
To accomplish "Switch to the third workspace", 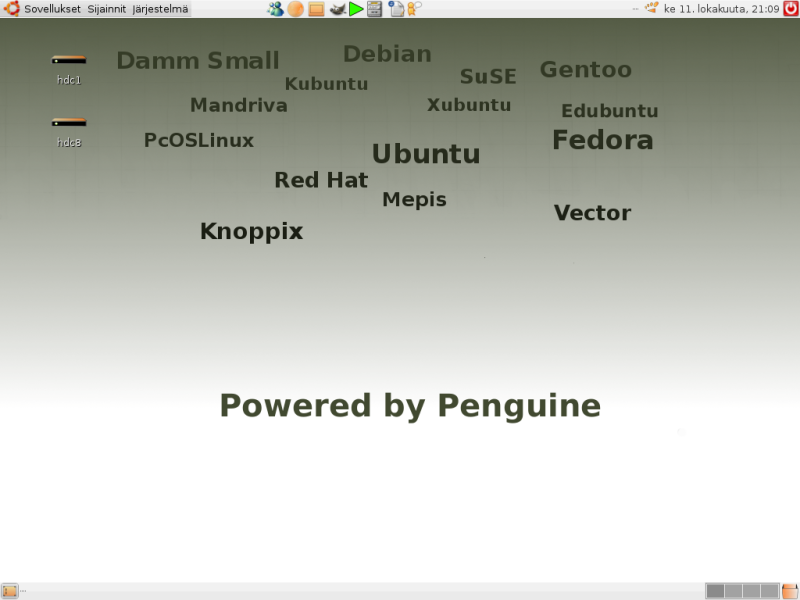I will tap(752, 591).
